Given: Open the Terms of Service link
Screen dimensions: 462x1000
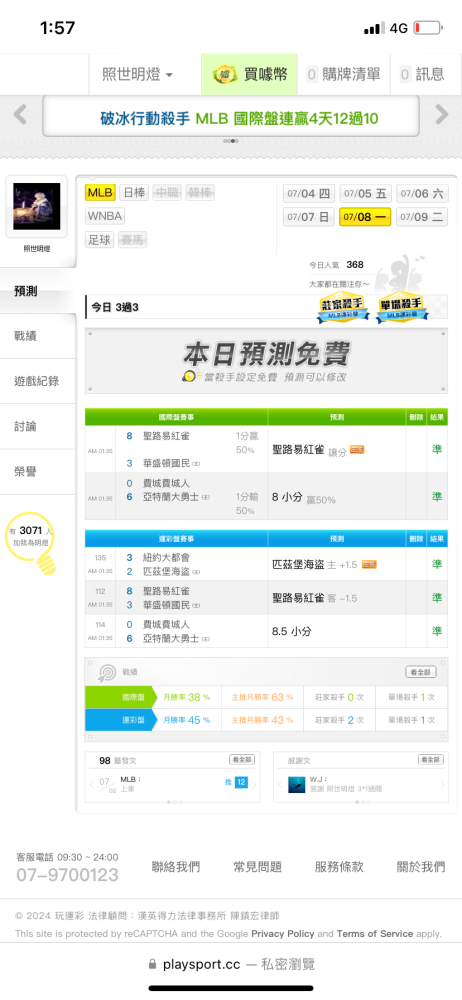Looking at the screenshot, I should tap(375, 934).
